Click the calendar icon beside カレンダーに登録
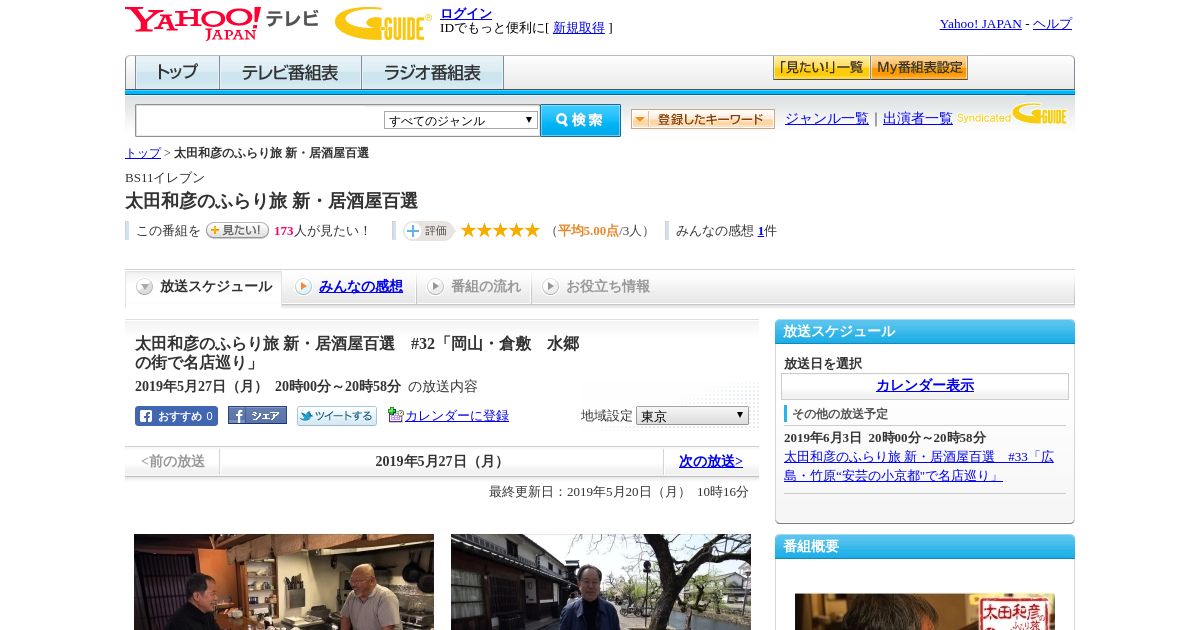1200x630 pixels. pos(395,415)
